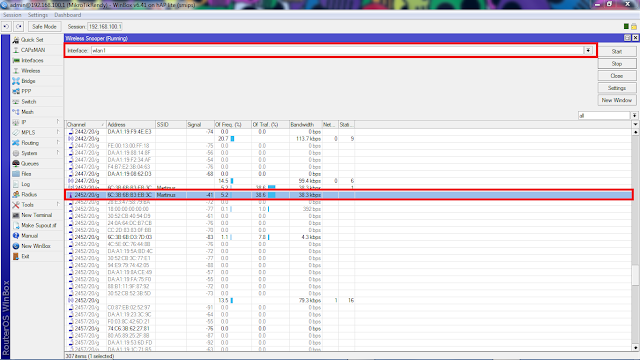640x360 pixels.
Task: Open Routing menu
Action: pos(30,143)
